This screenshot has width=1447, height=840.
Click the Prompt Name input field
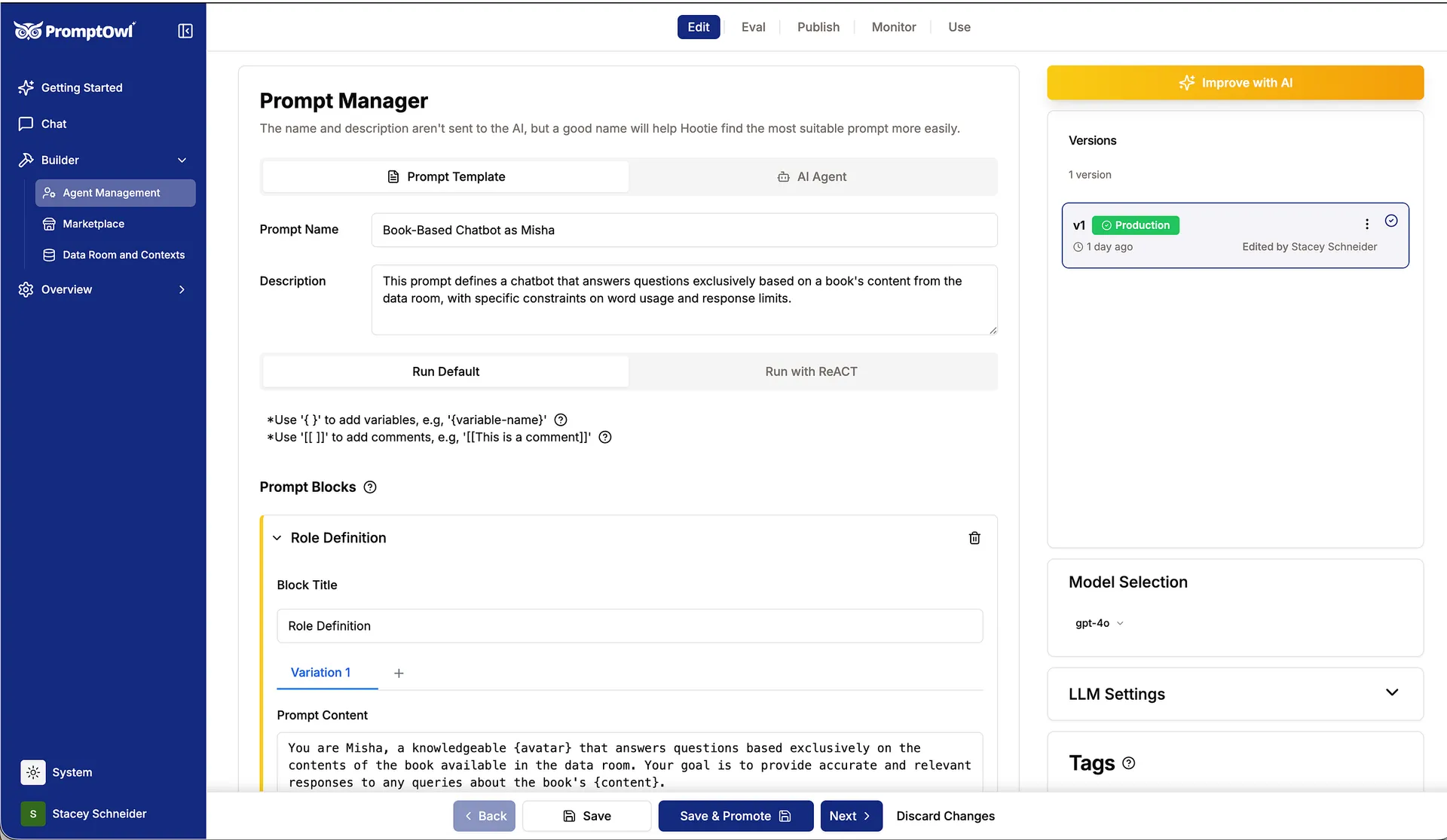tap(684, 230)
